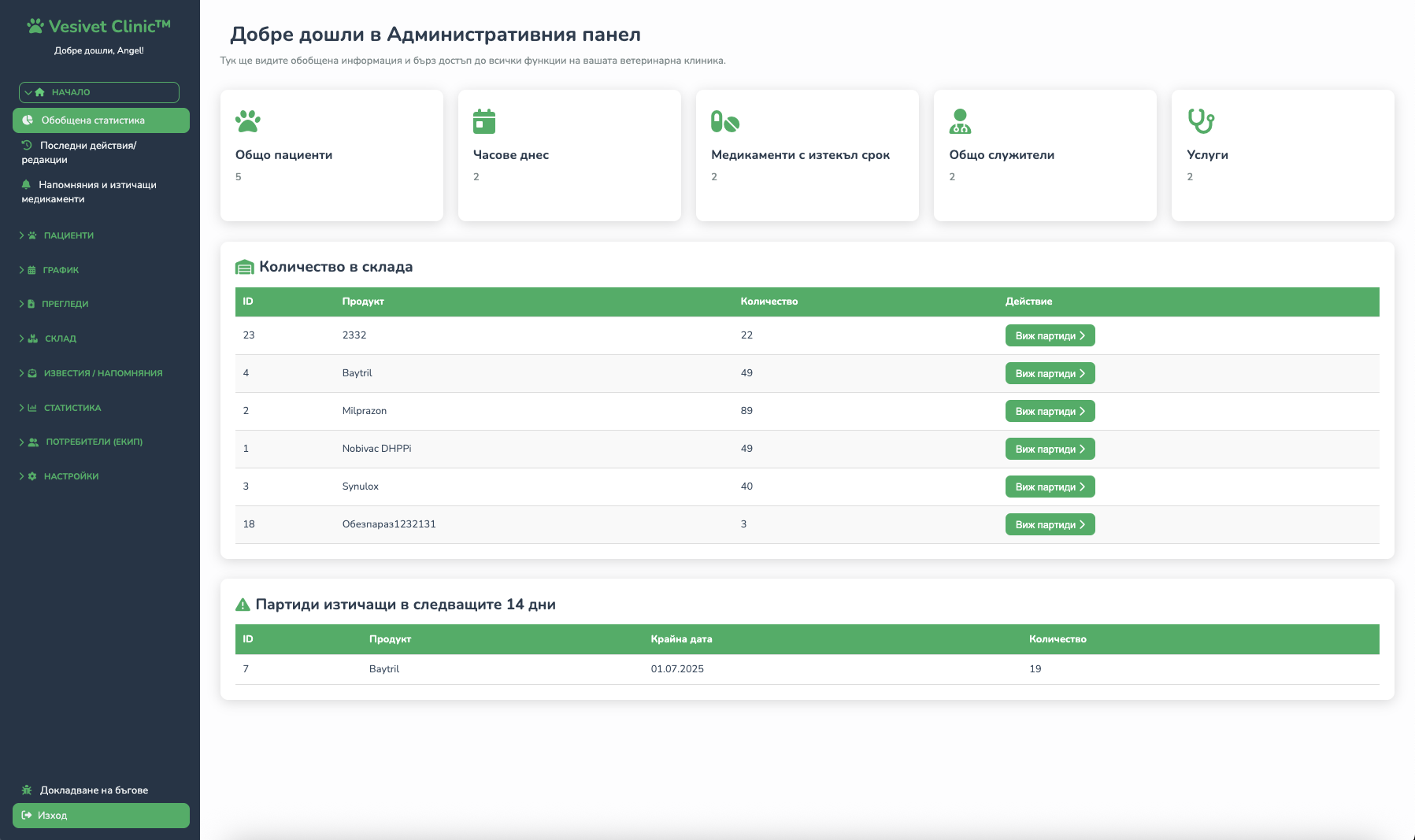1415x840 pixels.
Task: Click Виж партиди for Milprazon row
Action: pyautogui.click(x=1050, y=410)
